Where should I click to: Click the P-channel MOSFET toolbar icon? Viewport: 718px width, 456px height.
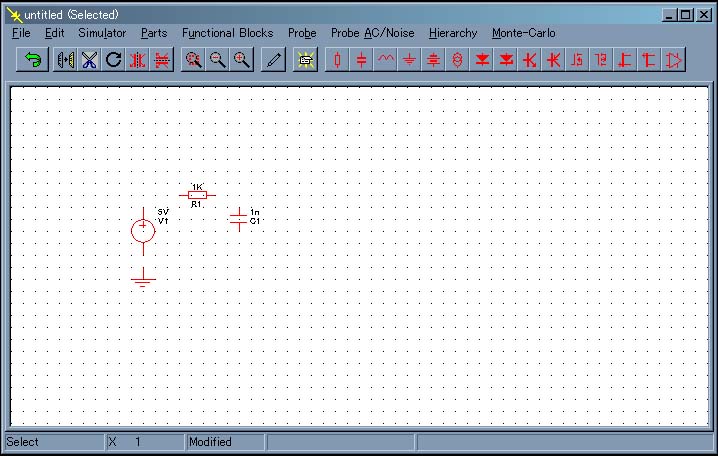601,60
